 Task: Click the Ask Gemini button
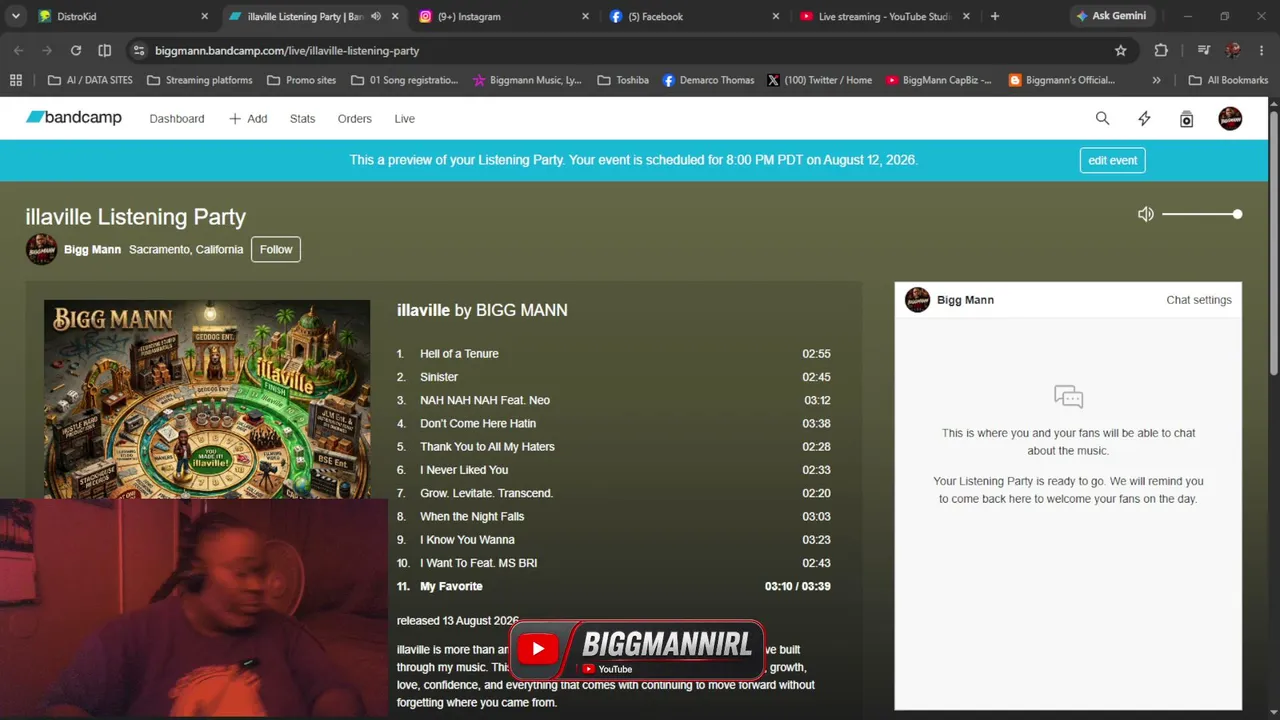pos(1113,16)
